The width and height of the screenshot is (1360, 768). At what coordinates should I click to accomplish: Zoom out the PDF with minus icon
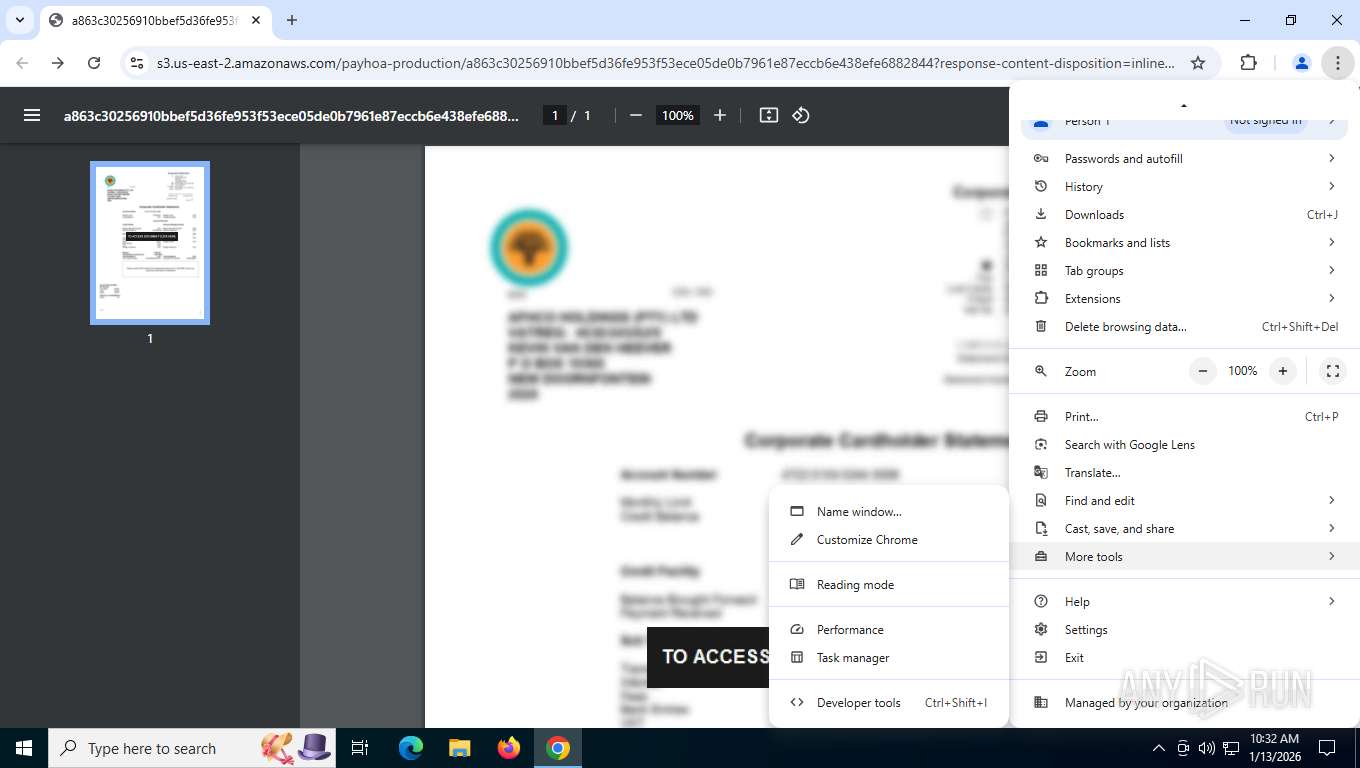tap(635, 115)
